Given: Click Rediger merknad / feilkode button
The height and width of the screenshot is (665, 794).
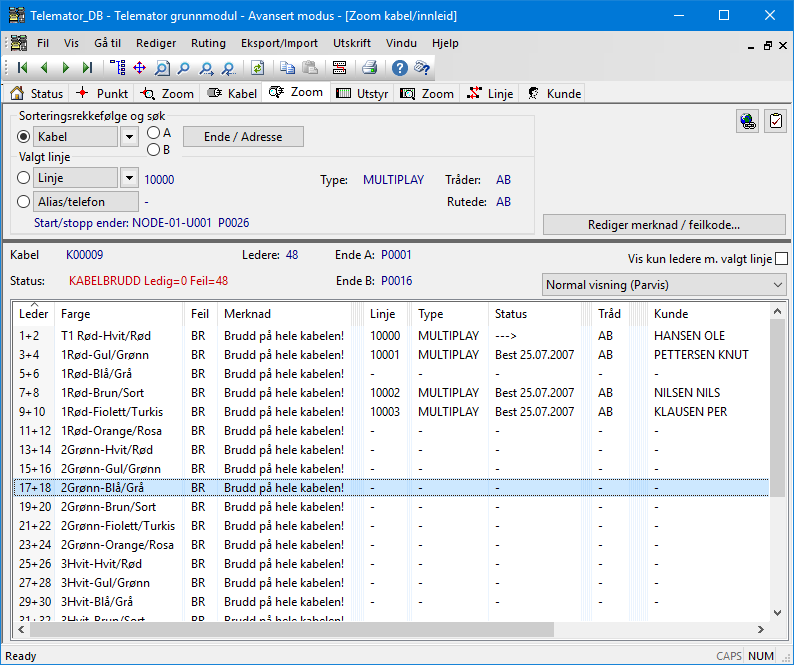Looking at the screenshot, I should click(x=664, y=225).
